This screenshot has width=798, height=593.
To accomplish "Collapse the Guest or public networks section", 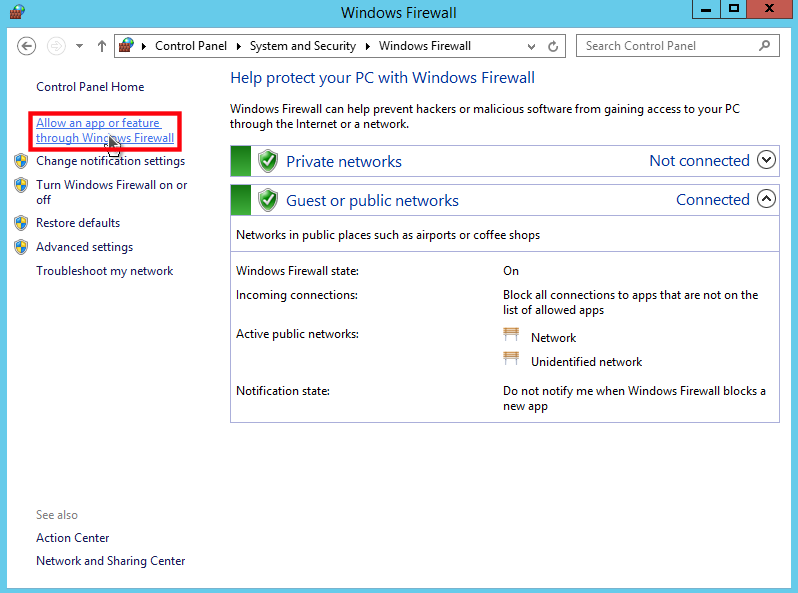I will pyautogui.click(x=766, y=199).
